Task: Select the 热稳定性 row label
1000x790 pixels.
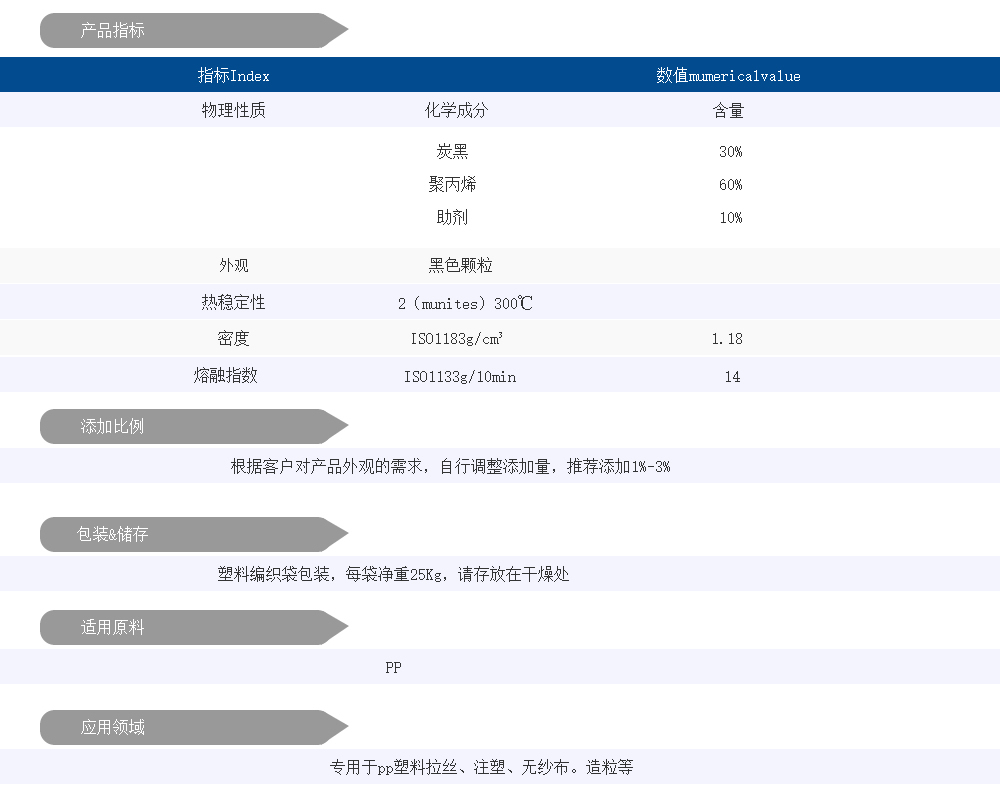Action: click(233, 303)
